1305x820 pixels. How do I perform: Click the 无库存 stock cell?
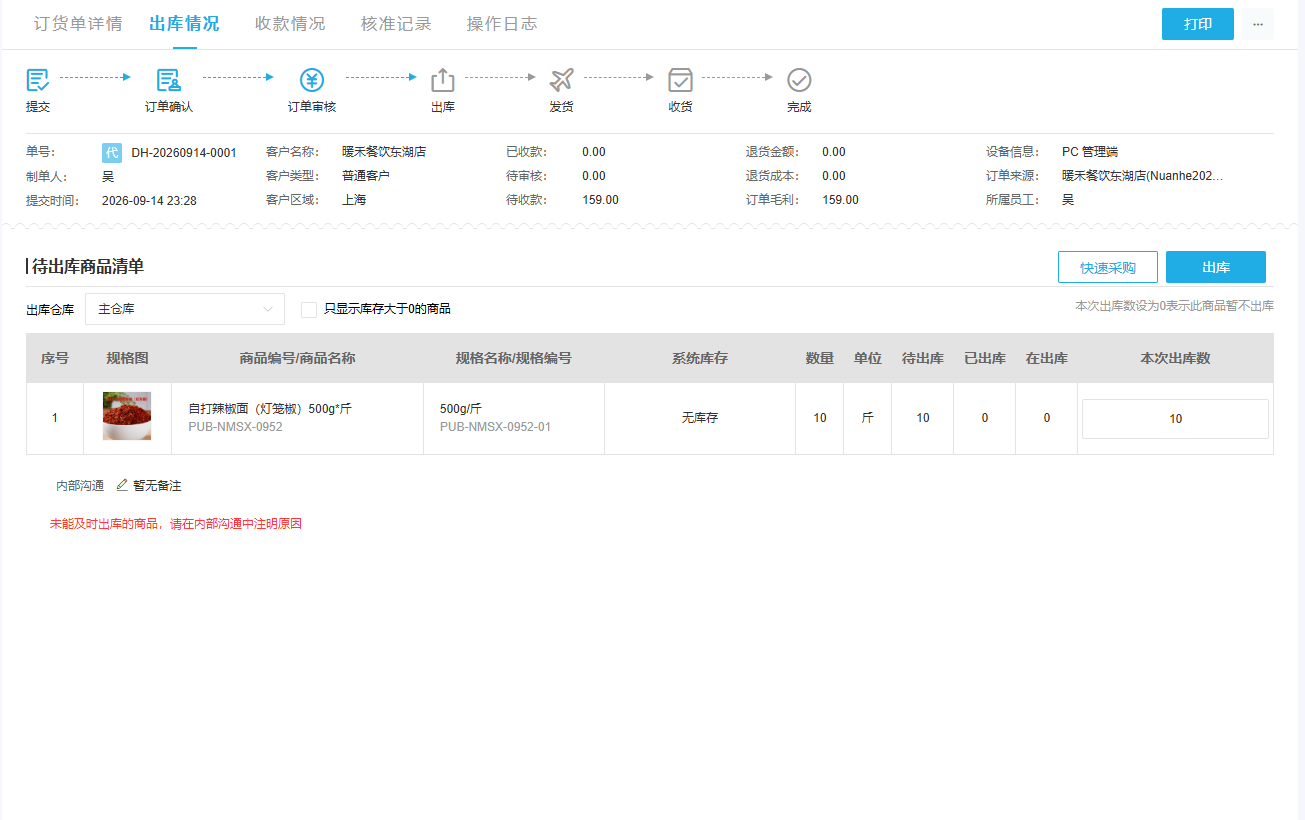pos(700,418)
